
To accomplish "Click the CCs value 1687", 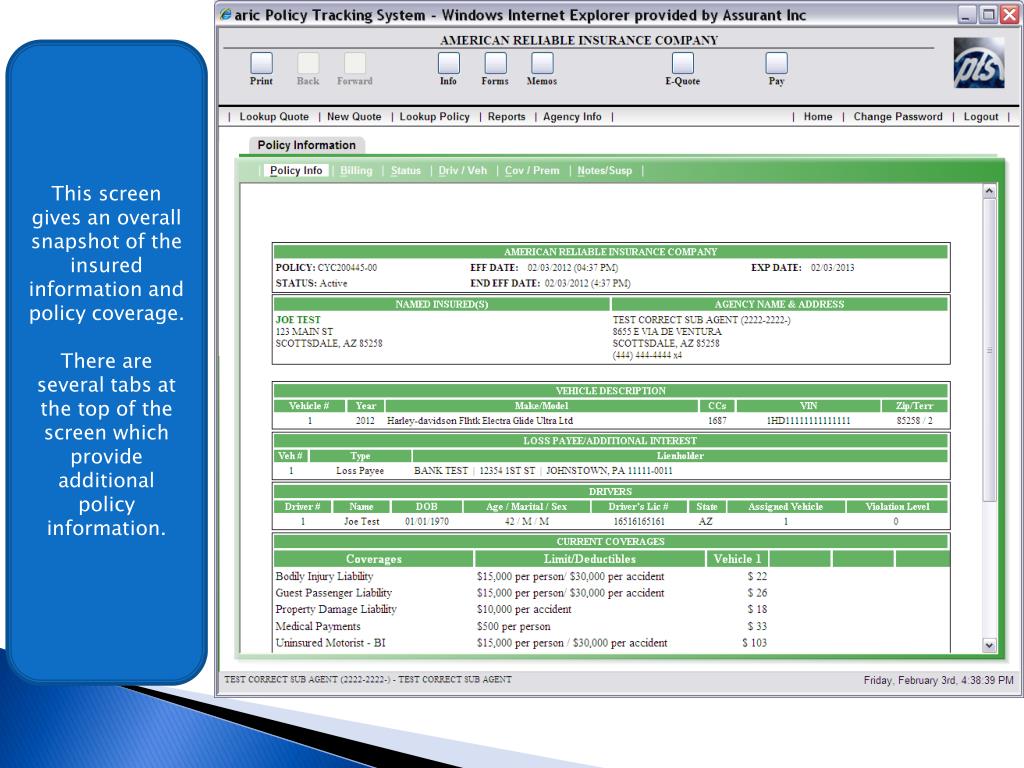I will click(717, 421).
